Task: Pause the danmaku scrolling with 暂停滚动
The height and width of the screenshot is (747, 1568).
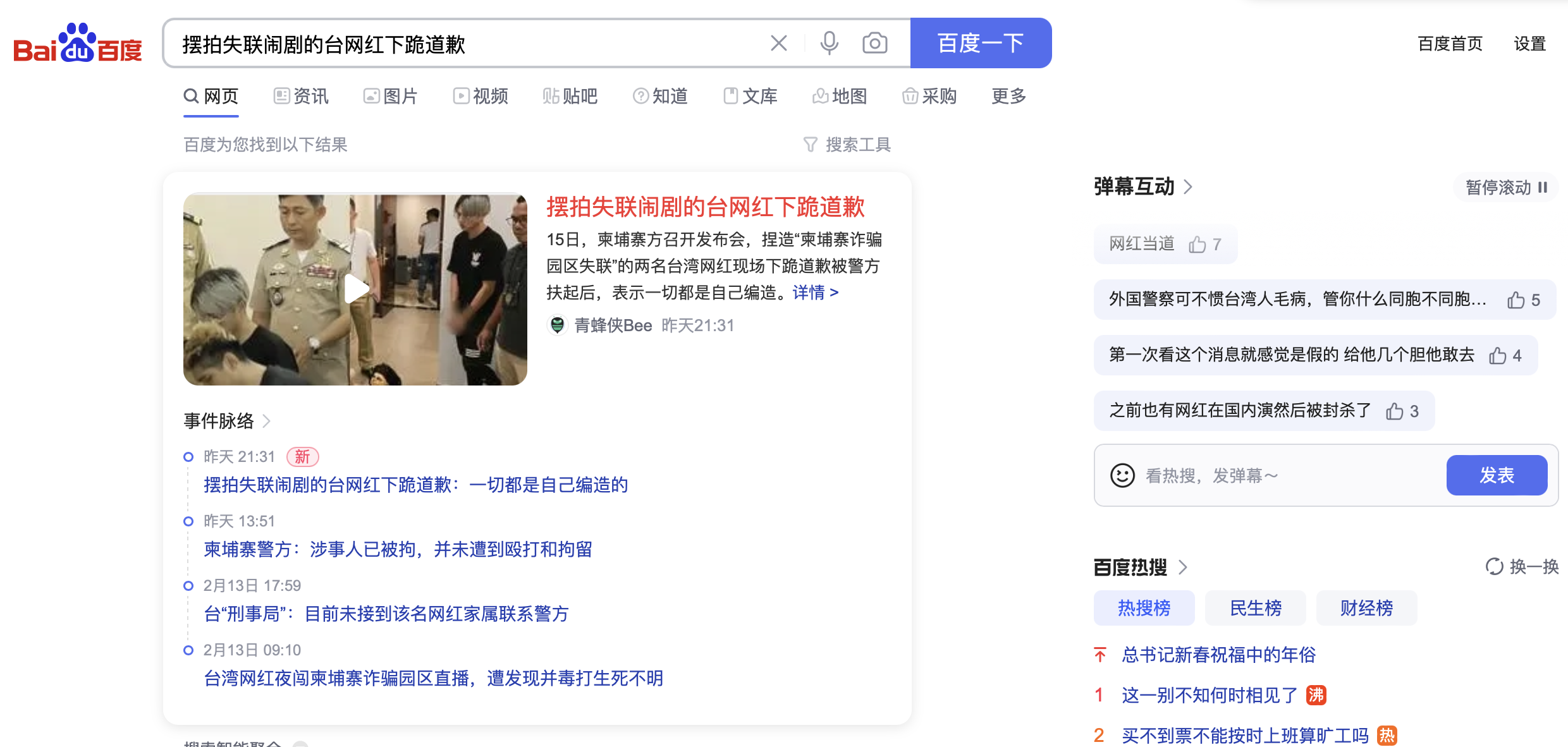Action: (x=1506, y=187)
